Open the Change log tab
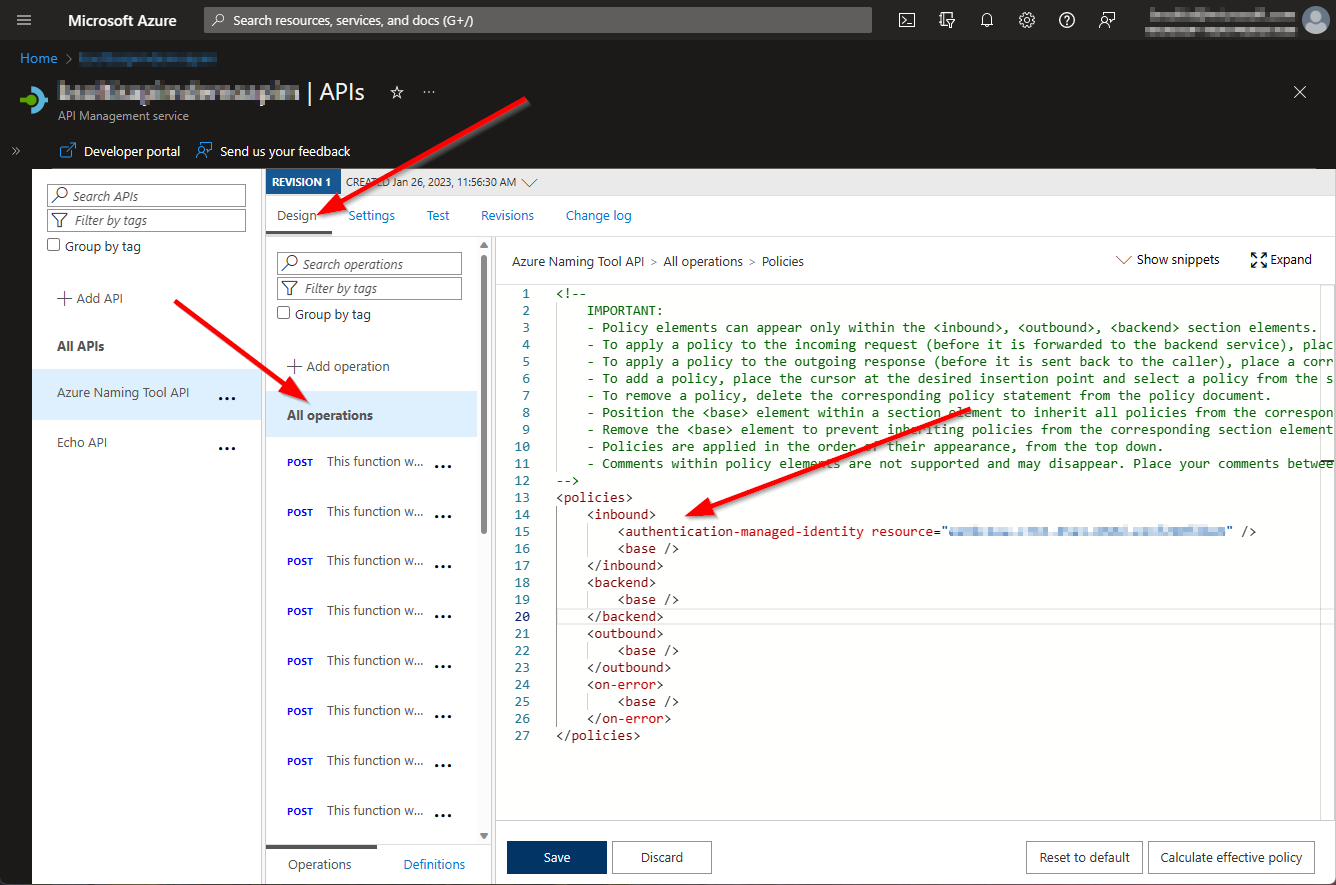The width and height of the screenshot is (1336, 885). (x=598, y=215)
